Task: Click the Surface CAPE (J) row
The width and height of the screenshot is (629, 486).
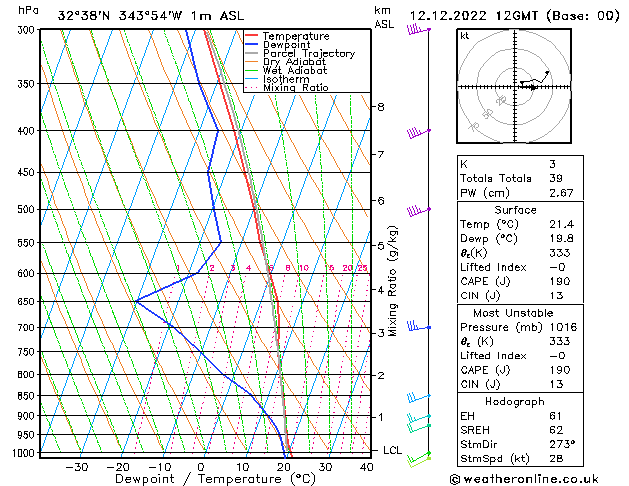Action: [x=520, y=281]
